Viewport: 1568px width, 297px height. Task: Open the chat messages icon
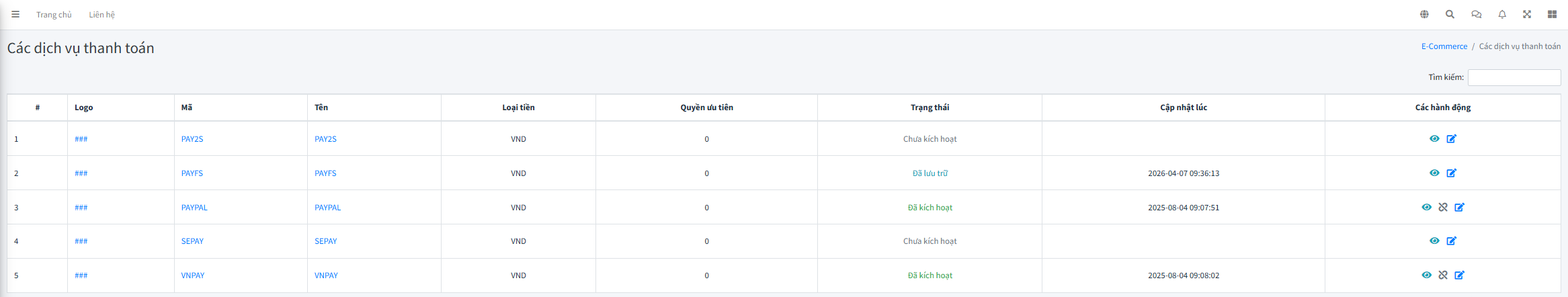1476,14
